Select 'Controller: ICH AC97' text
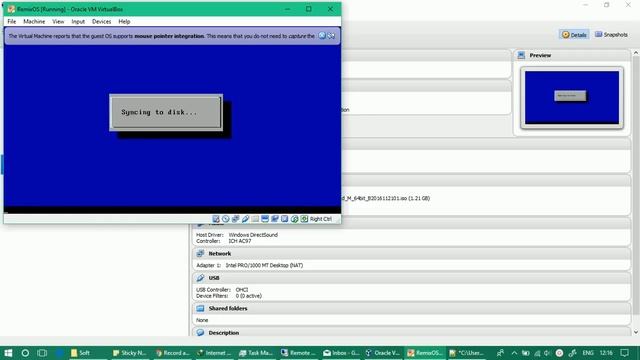Image resolution: width=640 pixels, height=360 pixels. [224, 241]
